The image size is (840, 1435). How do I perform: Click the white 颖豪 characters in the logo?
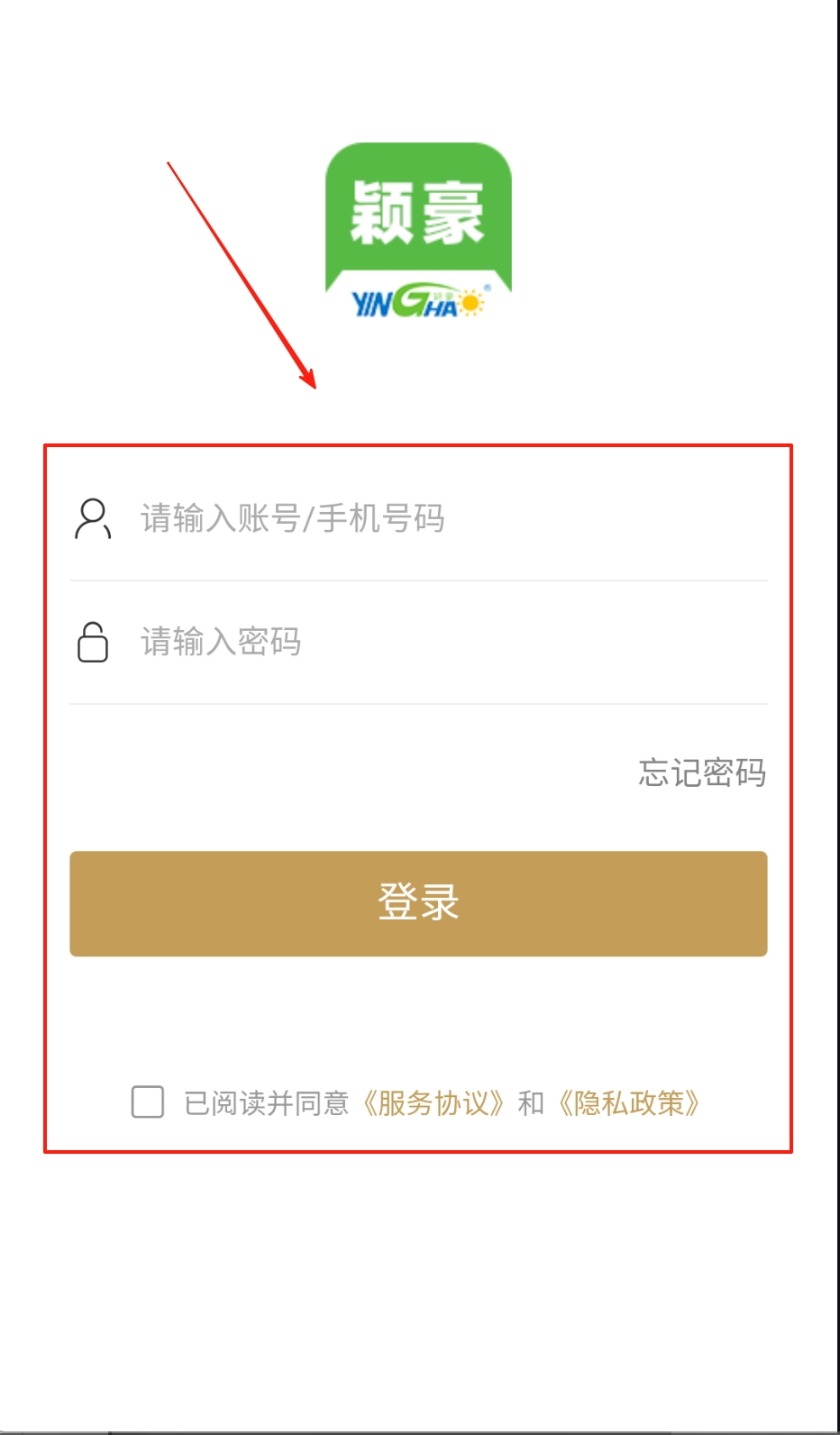coord(417,213)
